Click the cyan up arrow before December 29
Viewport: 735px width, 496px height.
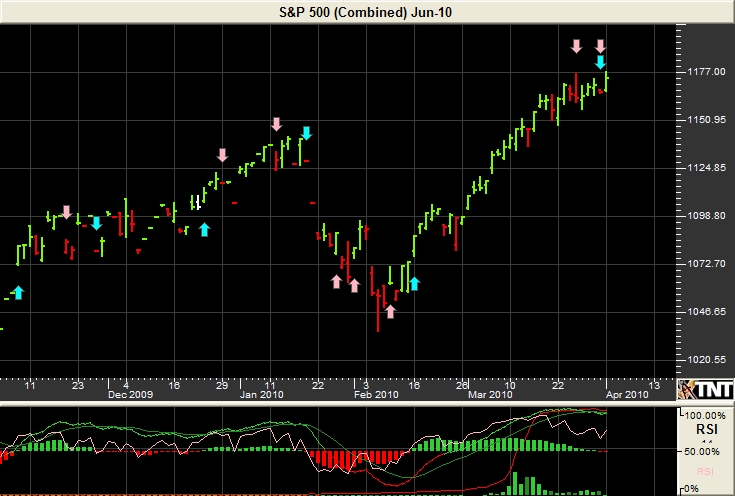pyautogui.click(x=204, y=229)
